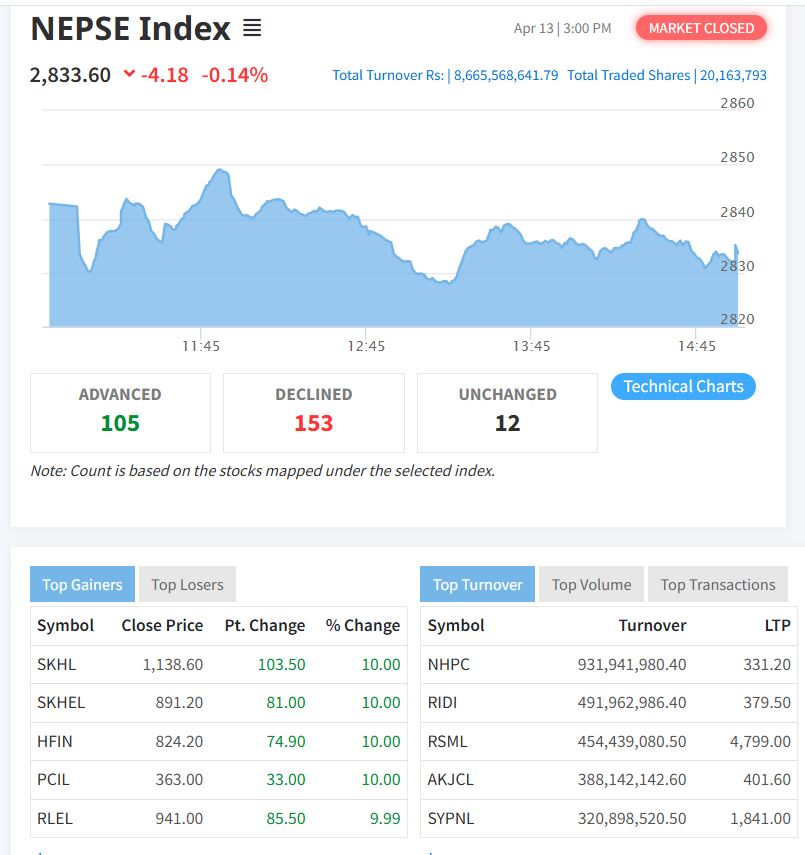Select the Top Turnover tab
The height and width of the screenshot is (855, 805).
tap(477, 585)
